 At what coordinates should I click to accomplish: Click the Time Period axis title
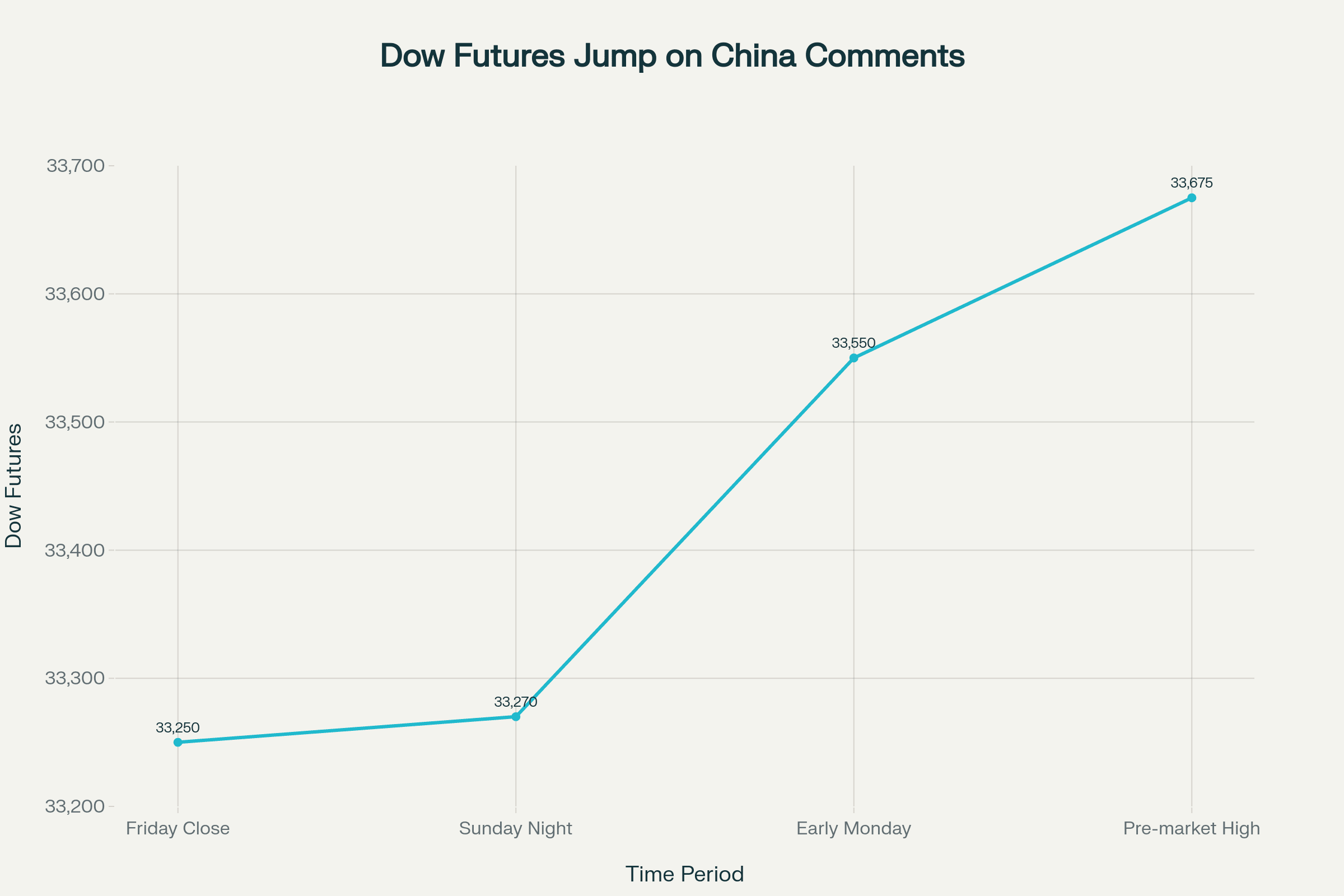684,874
